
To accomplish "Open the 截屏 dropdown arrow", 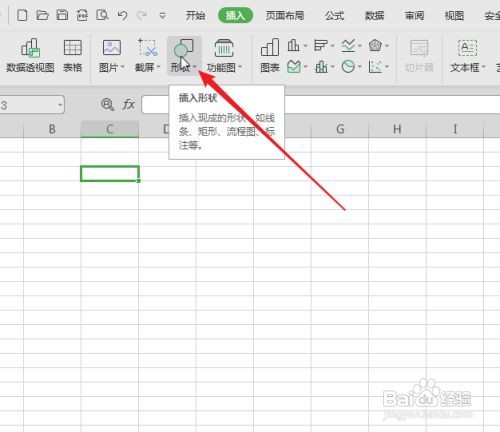I will tap(159, 67).
